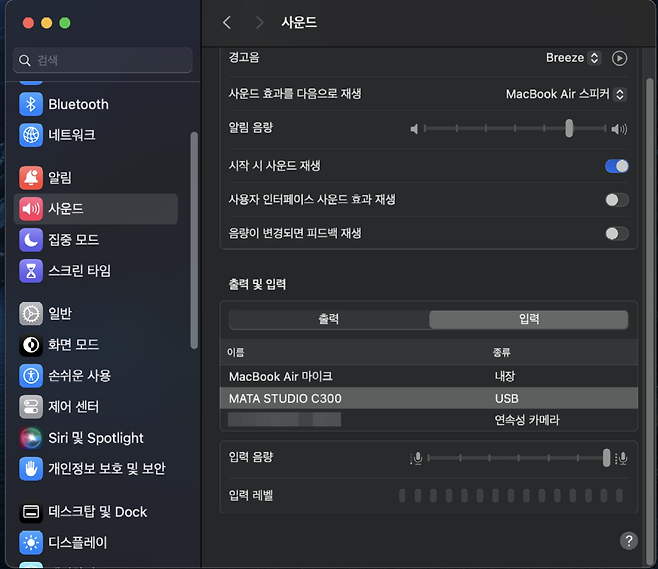
Task: Open Bluetooth settings from sidebar icon
Action: 31,104
